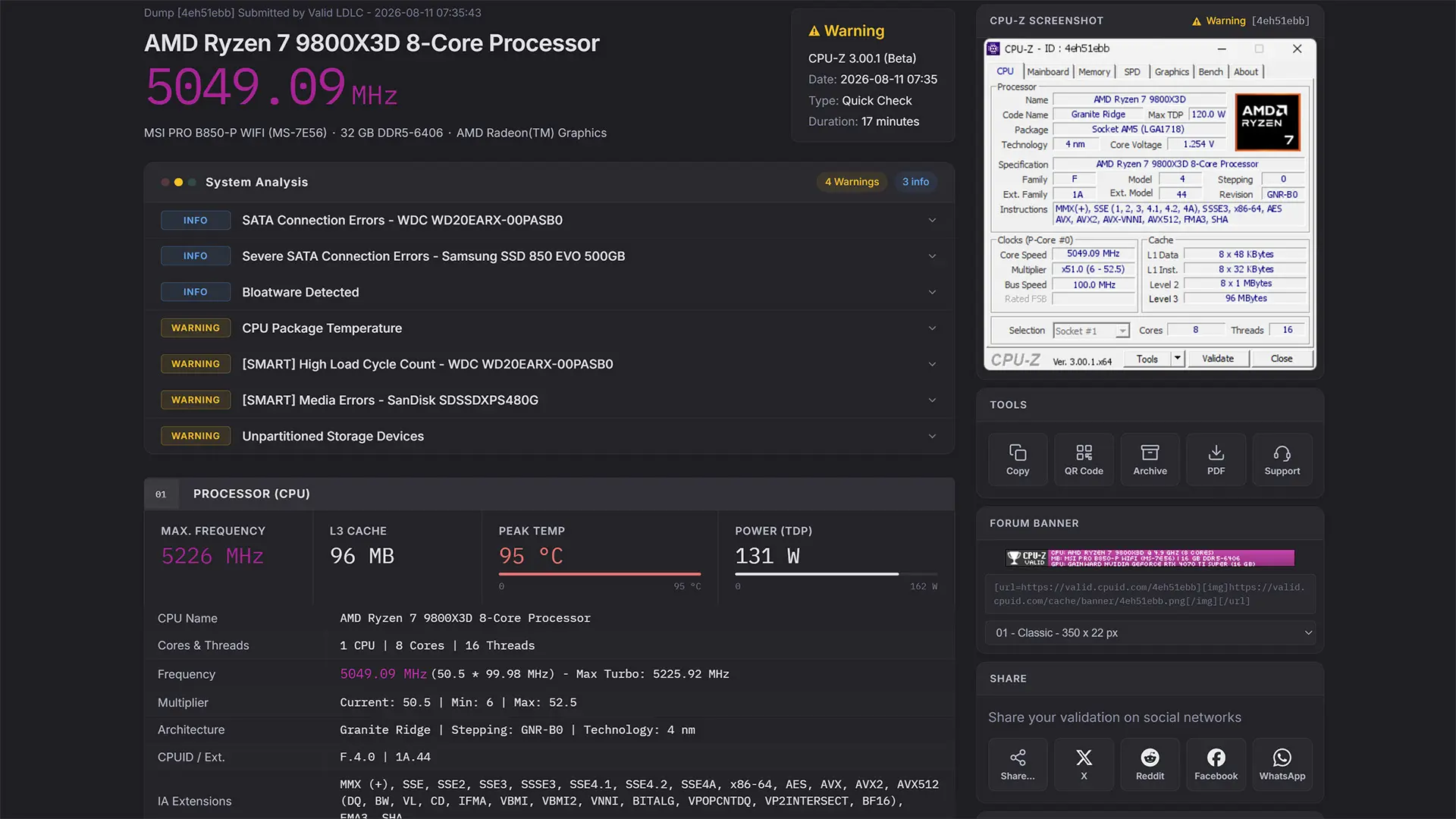Click the 5226 MHz max frequency value

212,557
